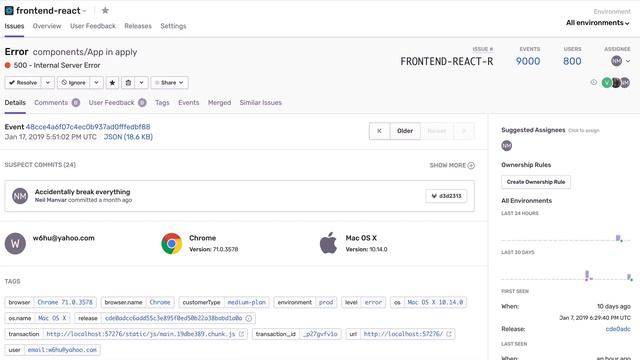Filter by os.name tag Mac OS X
640x360 pixels.
52,318
